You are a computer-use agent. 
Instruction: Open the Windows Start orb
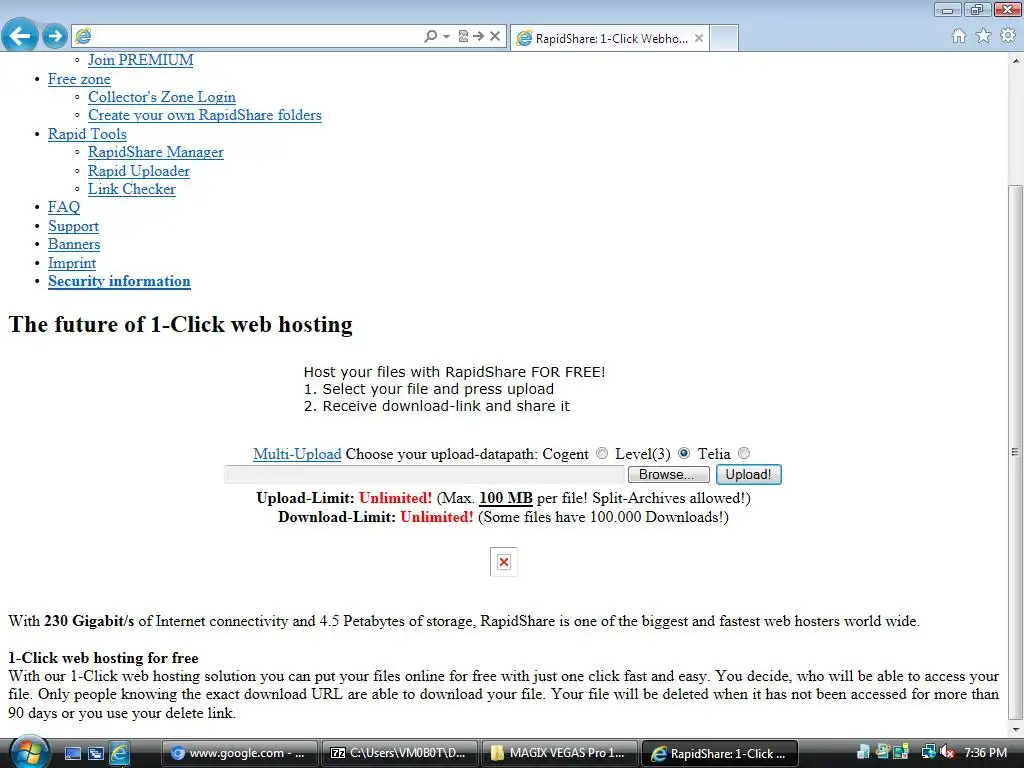click(29, 752)
